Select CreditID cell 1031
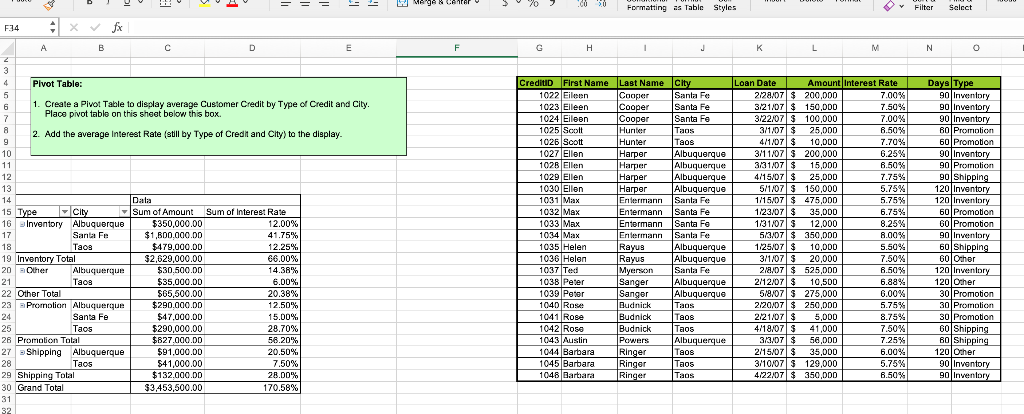Viewport: 1024px width, 414px height. (x=539, y=200)
